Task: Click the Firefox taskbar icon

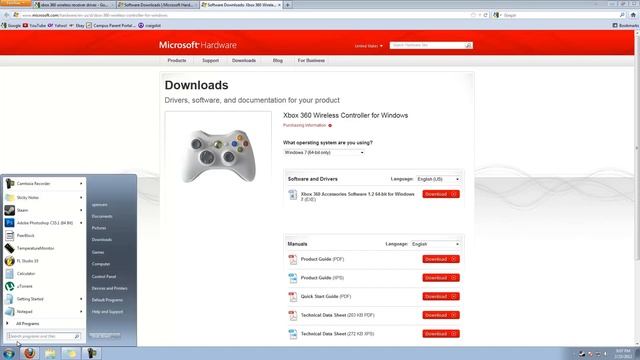Action: (x=29, y=353)
